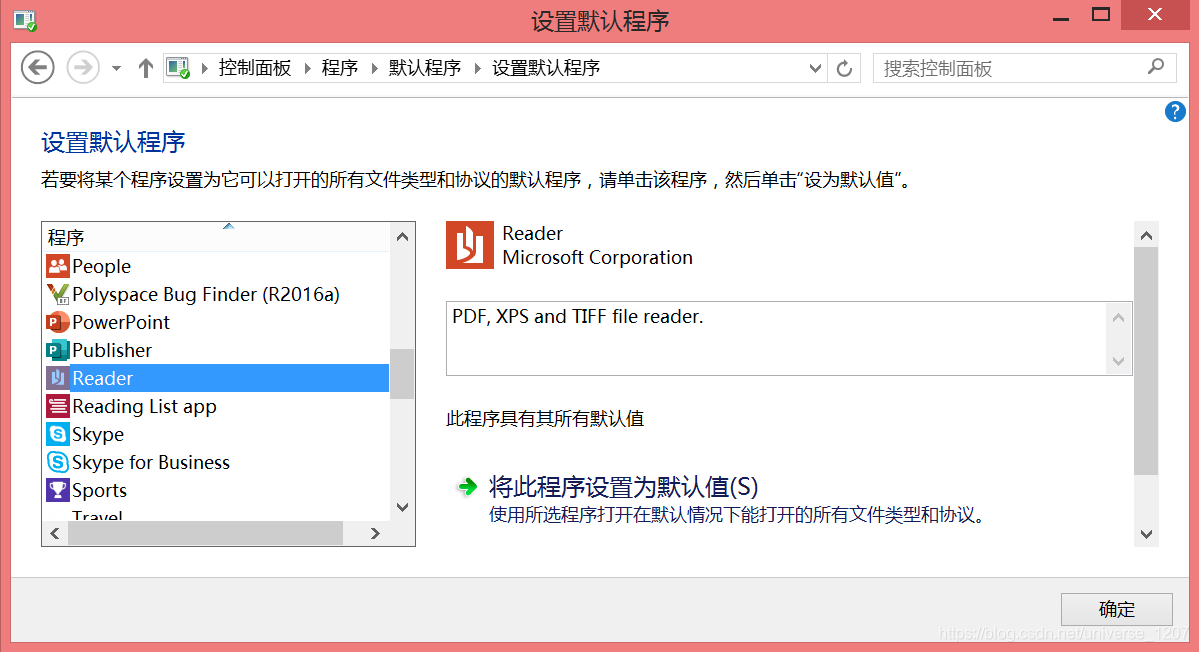Screen dimensions: 1199x652
Task: Click the program list scroll down arrow
Action: coord(402,508)
